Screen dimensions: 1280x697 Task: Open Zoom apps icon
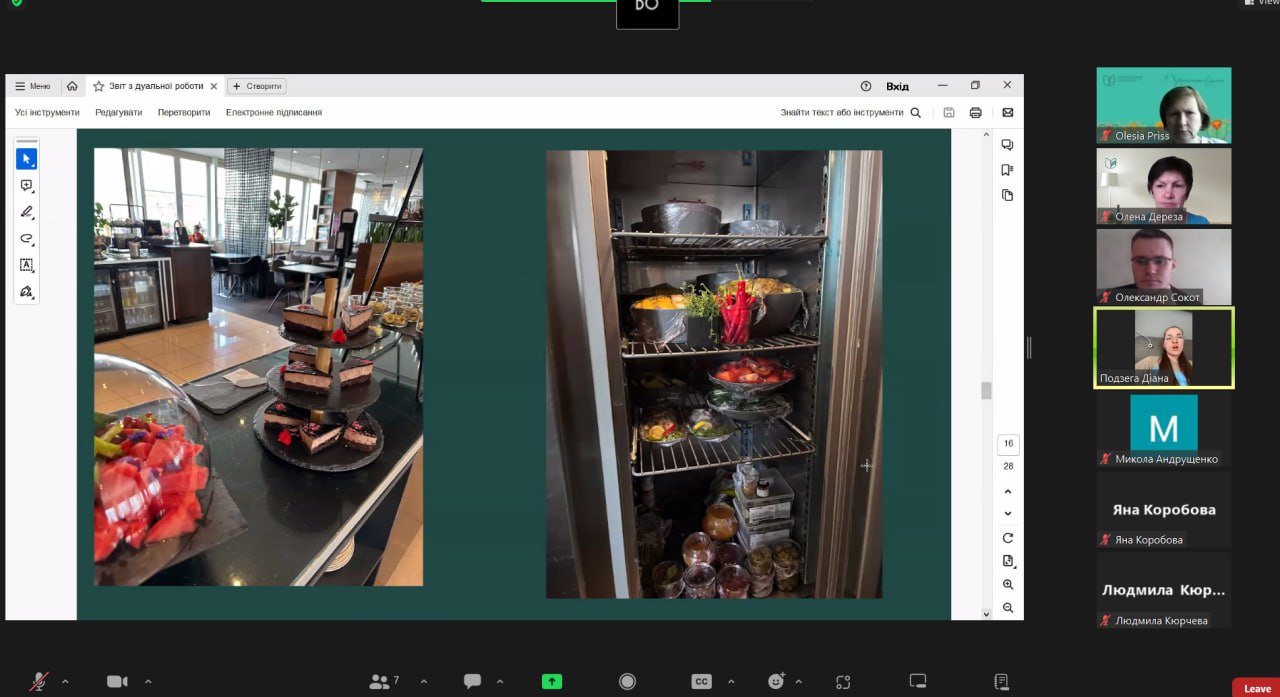(843, 682)
